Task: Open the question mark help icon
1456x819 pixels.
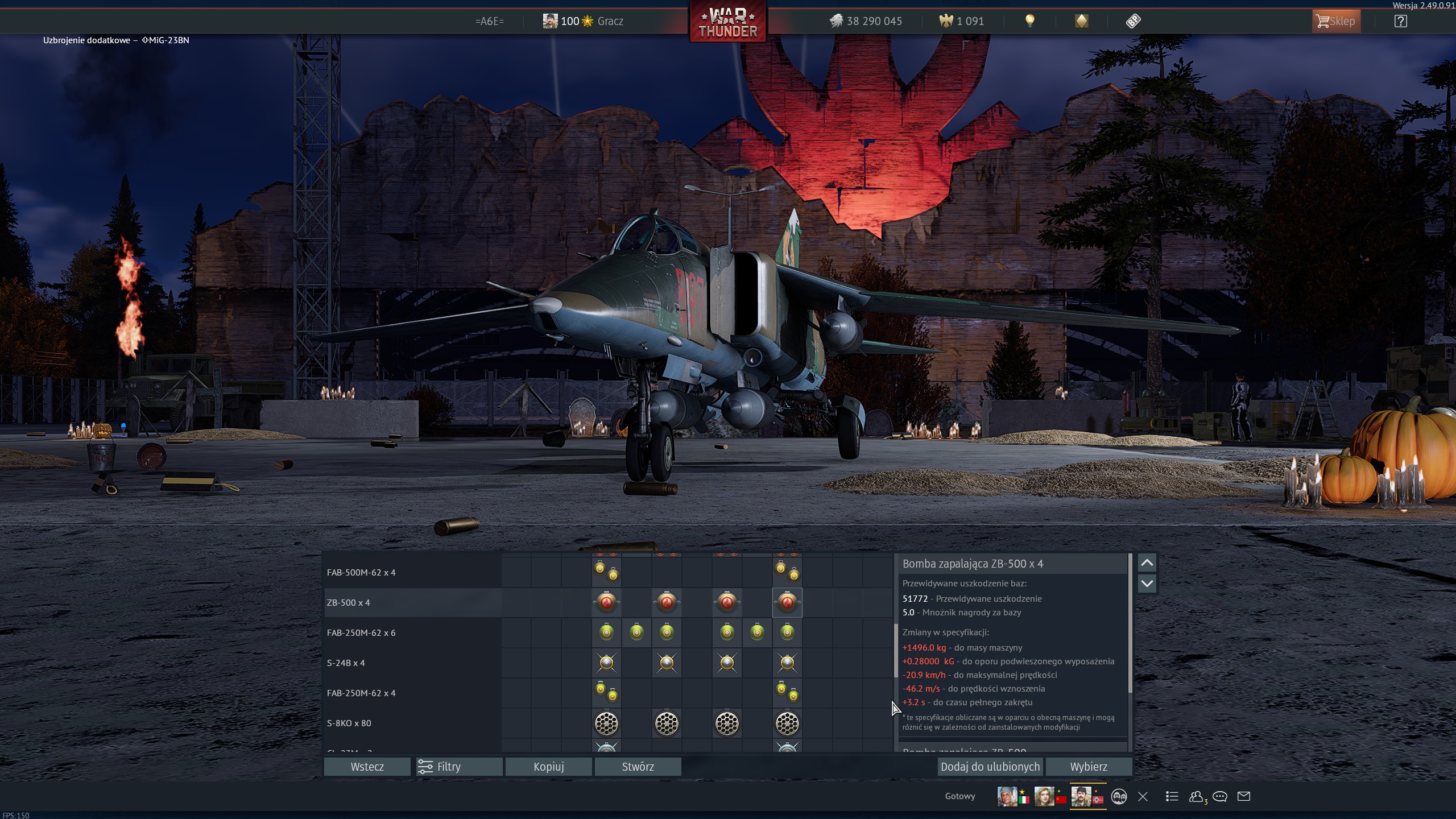Action: click(x=1400, y=21)
